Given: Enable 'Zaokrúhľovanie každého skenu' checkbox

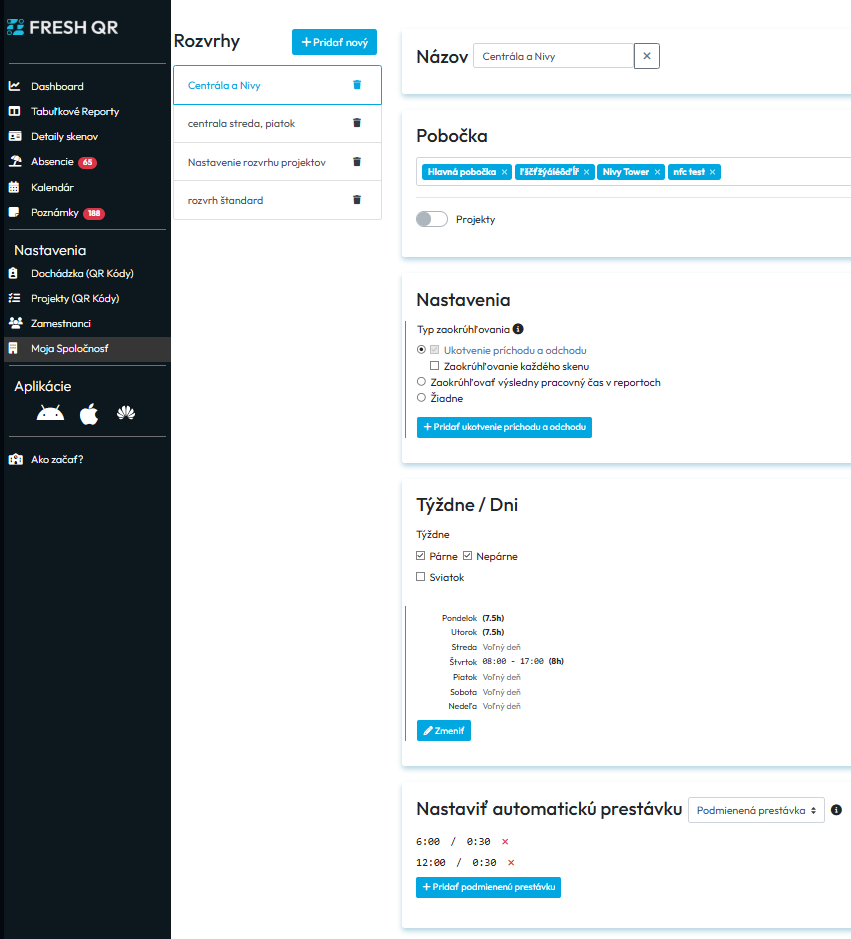Looking at the screenshot, I should click(x=435, y=367).
